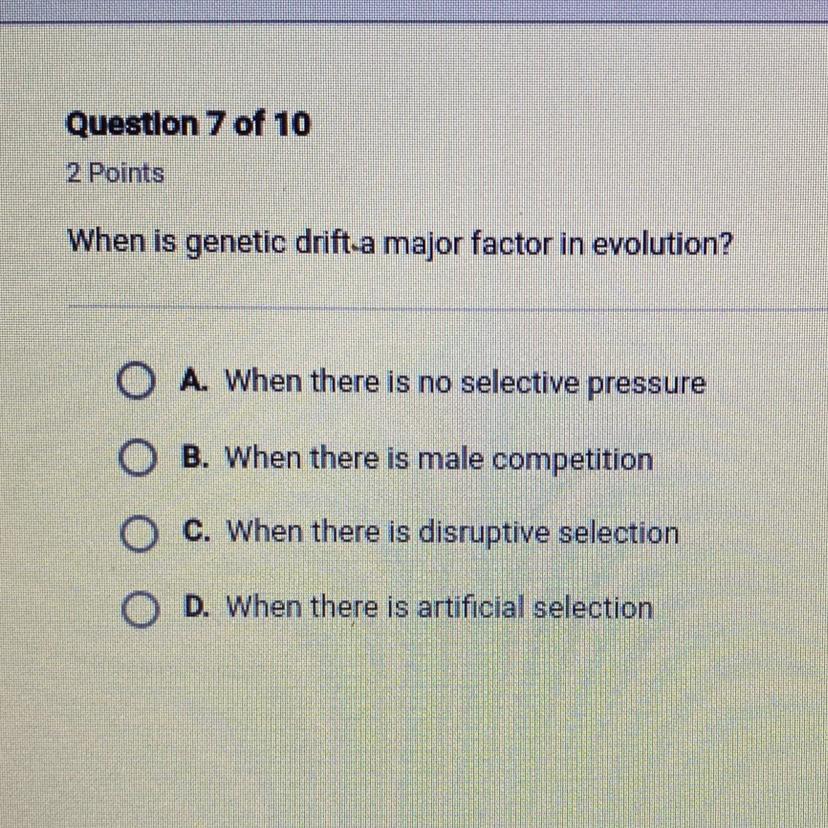Mark radio button for option D

click(x=139, y=610)
